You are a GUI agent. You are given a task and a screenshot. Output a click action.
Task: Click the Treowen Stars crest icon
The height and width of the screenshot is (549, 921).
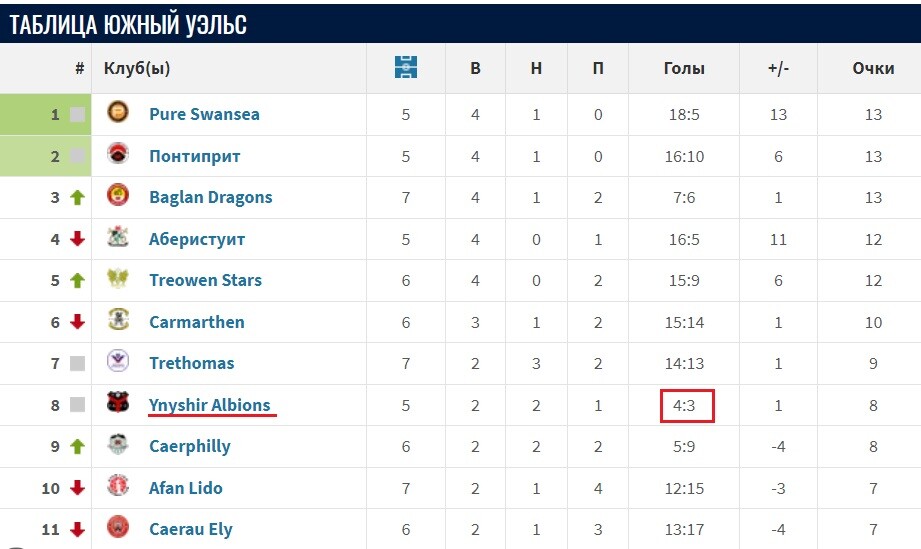(118, 278)
